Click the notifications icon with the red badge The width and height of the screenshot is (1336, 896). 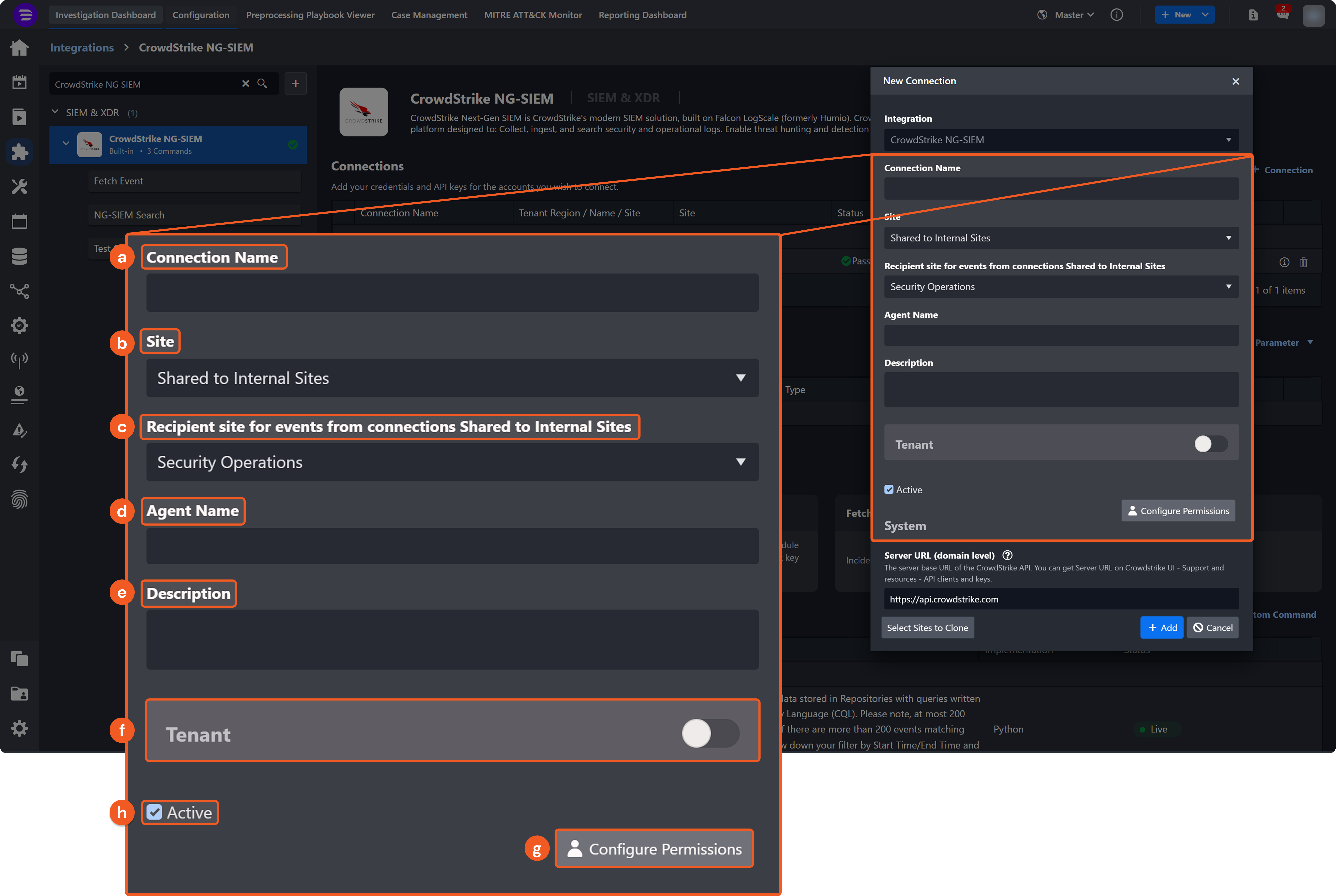click(1283, 15)
